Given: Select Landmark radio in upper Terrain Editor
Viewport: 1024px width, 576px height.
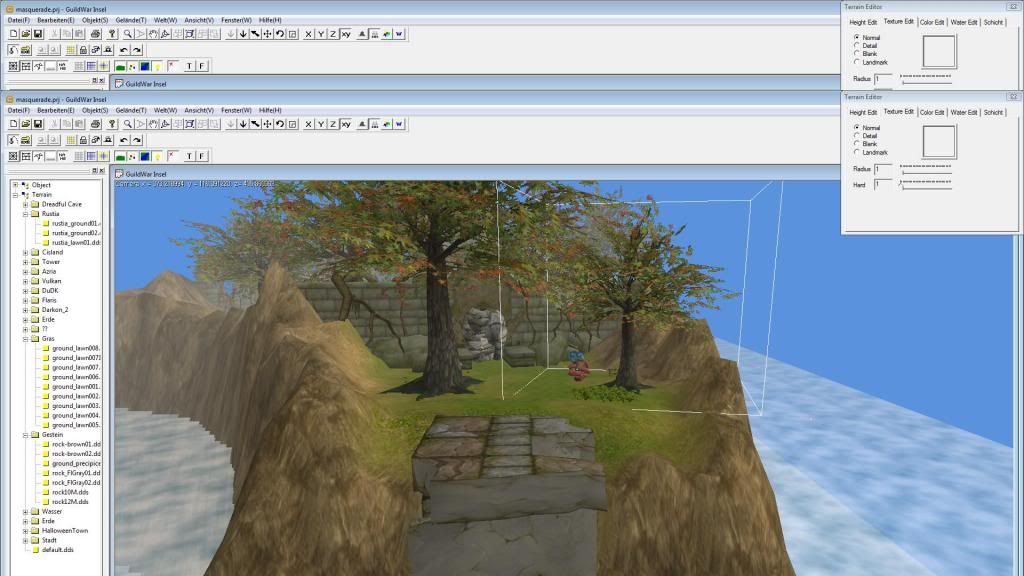Looking at the screenshot, I should [857, 62].
